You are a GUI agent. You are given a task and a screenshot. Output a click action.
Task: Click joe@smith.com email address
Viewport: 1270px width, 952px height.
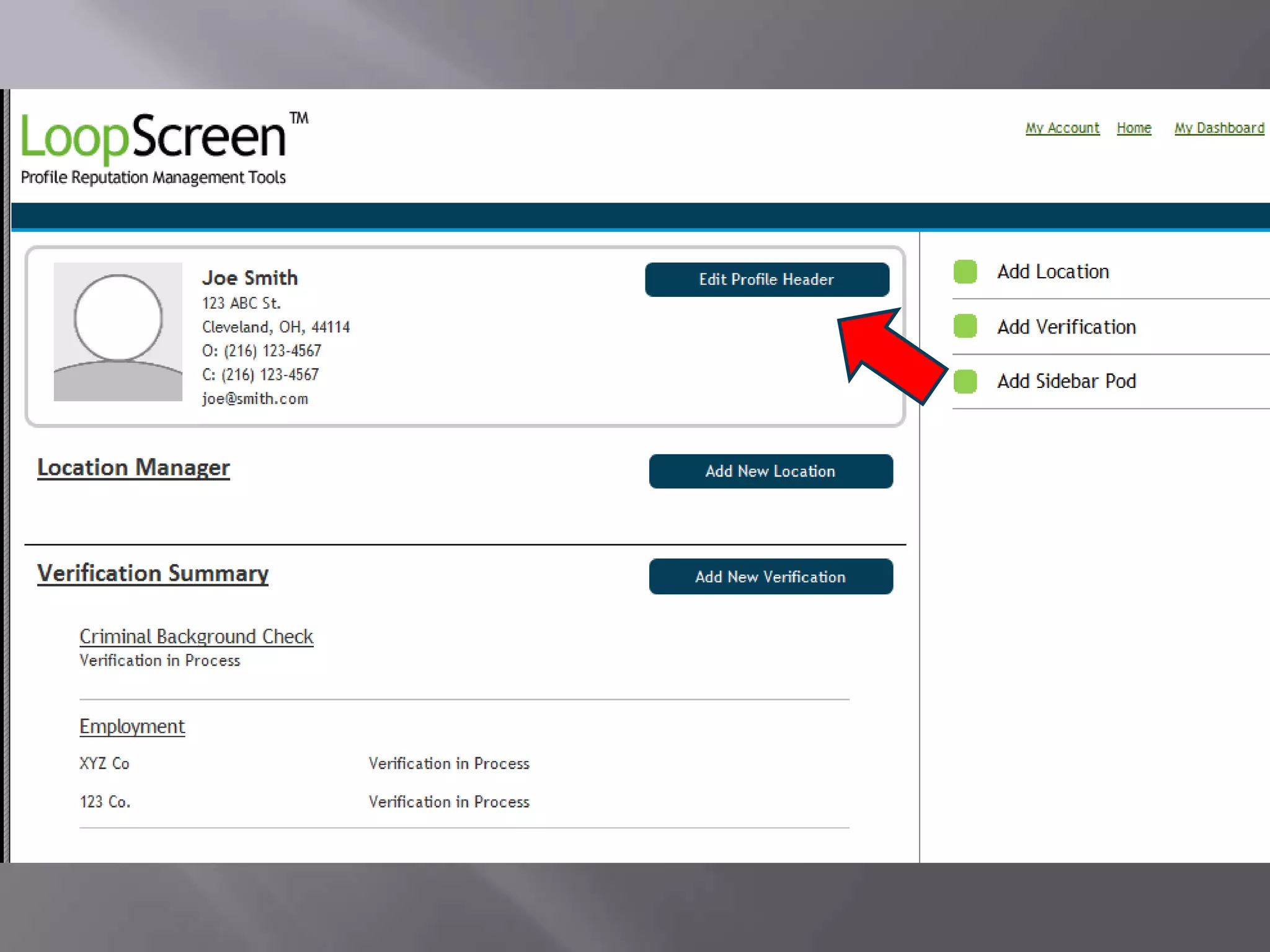(255, 399)
